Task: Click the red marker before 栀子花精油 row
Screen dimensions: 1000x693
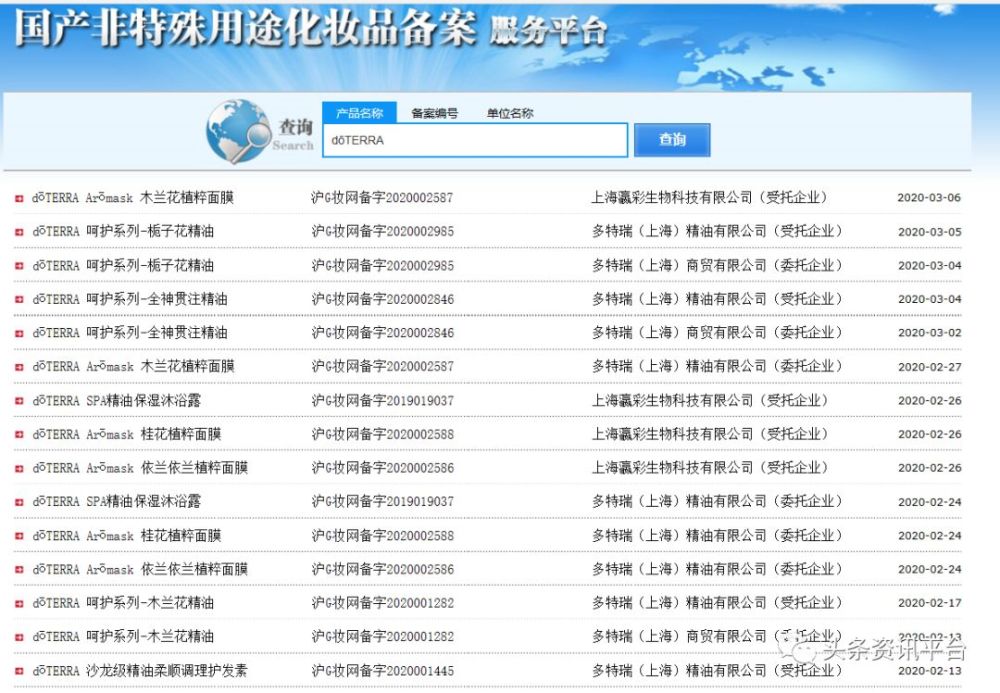Action: pyautogui.click(x=19, y=232)
